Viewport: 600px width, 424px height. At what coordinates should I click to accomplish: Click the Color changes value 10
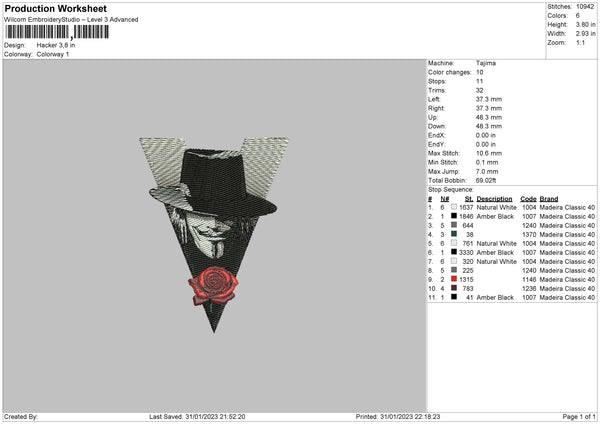[x=479, y=72]
